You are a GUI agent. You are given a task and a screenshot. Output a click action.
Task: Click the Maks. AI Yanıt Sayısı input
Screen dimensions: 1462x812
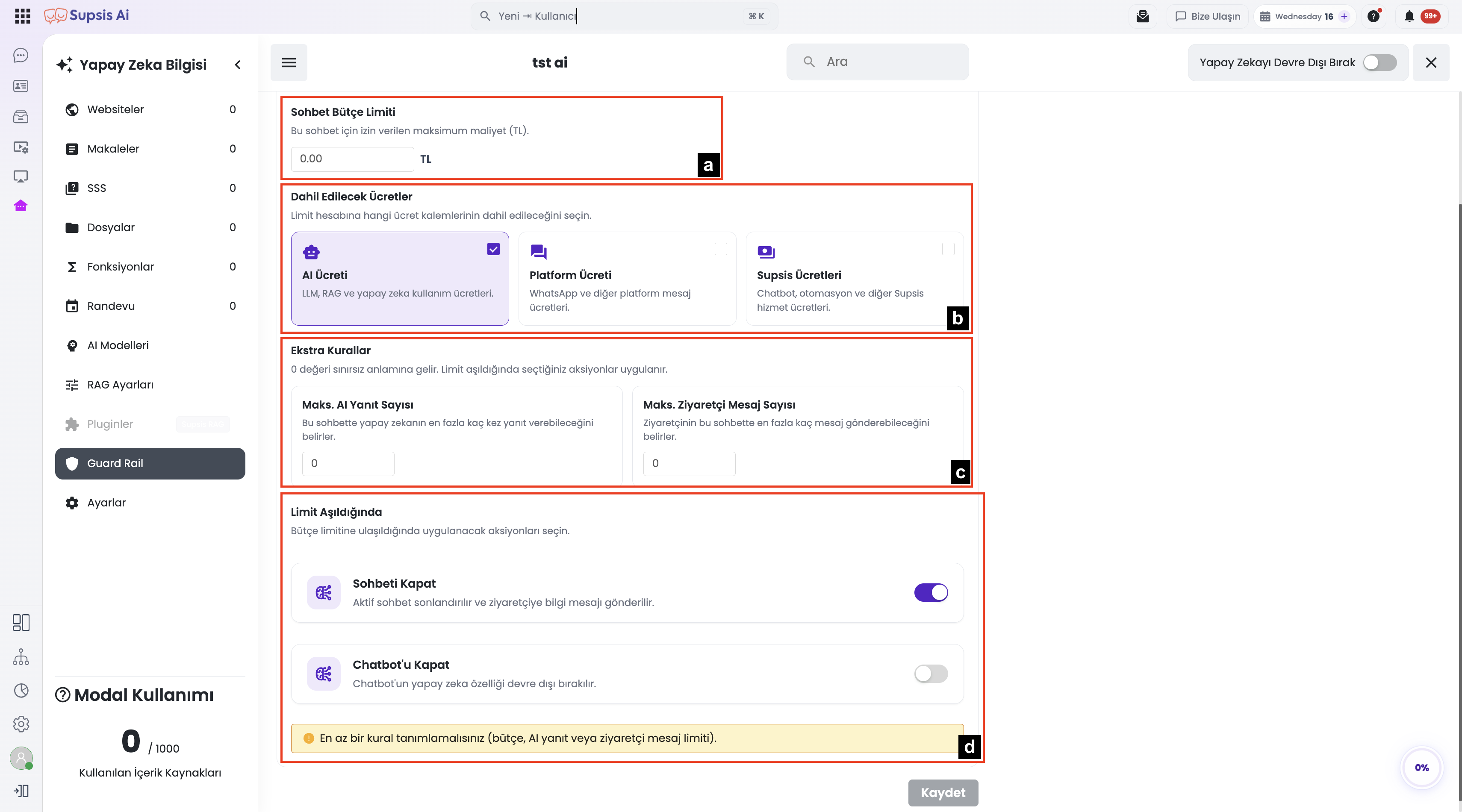point(348,464)
